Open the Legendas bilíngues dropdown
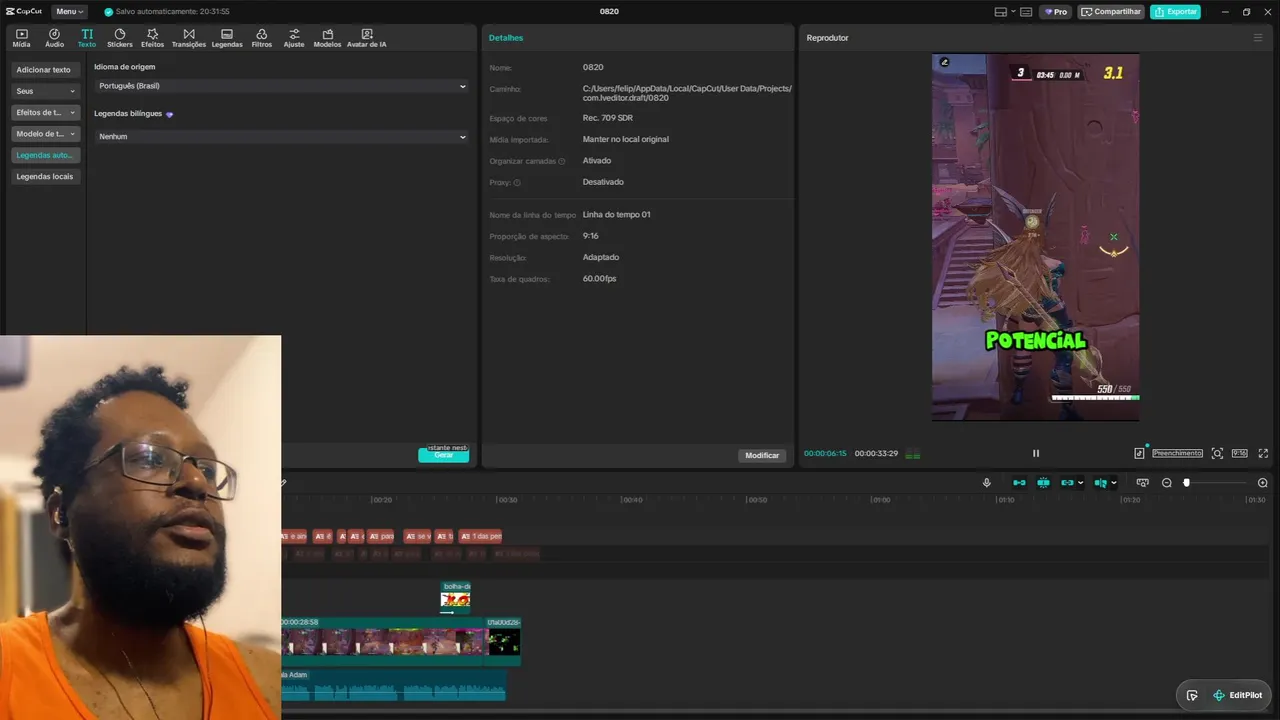The image size is (1280, 720). tap(281, 136)
